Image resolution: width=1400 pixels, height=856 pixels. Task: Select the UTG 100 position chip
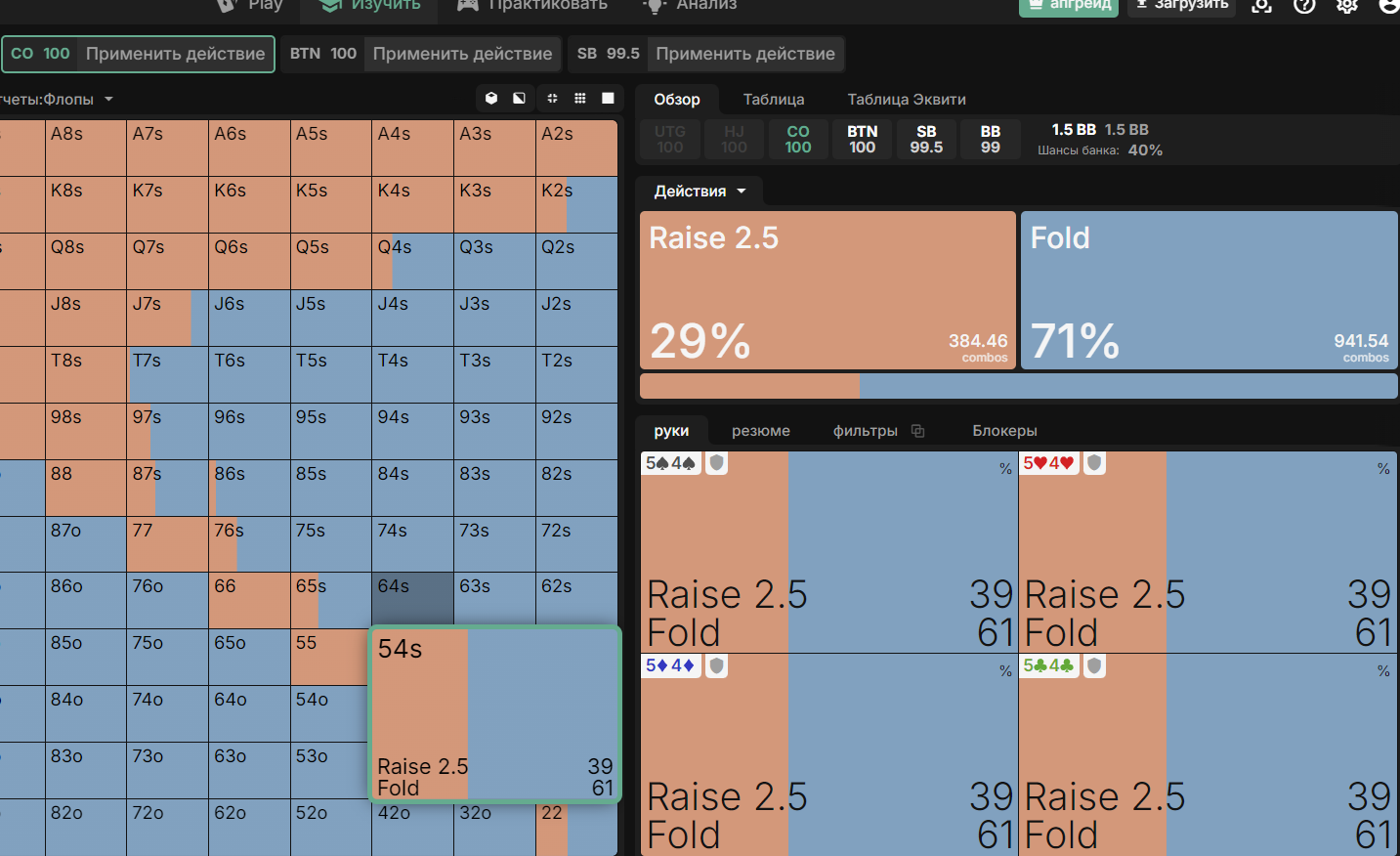[670, 139]
